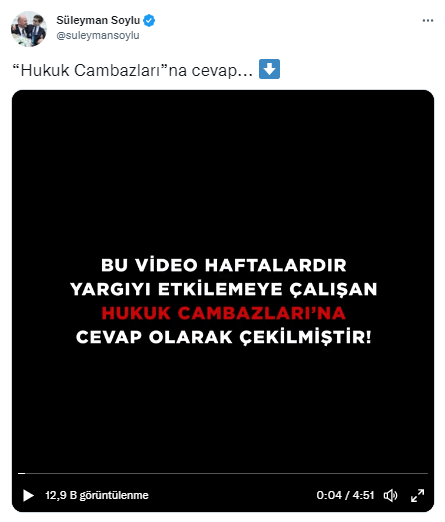
Task: Click the tweet text "Hukuk Cambazları"na cevap
Action: [132, 70]
